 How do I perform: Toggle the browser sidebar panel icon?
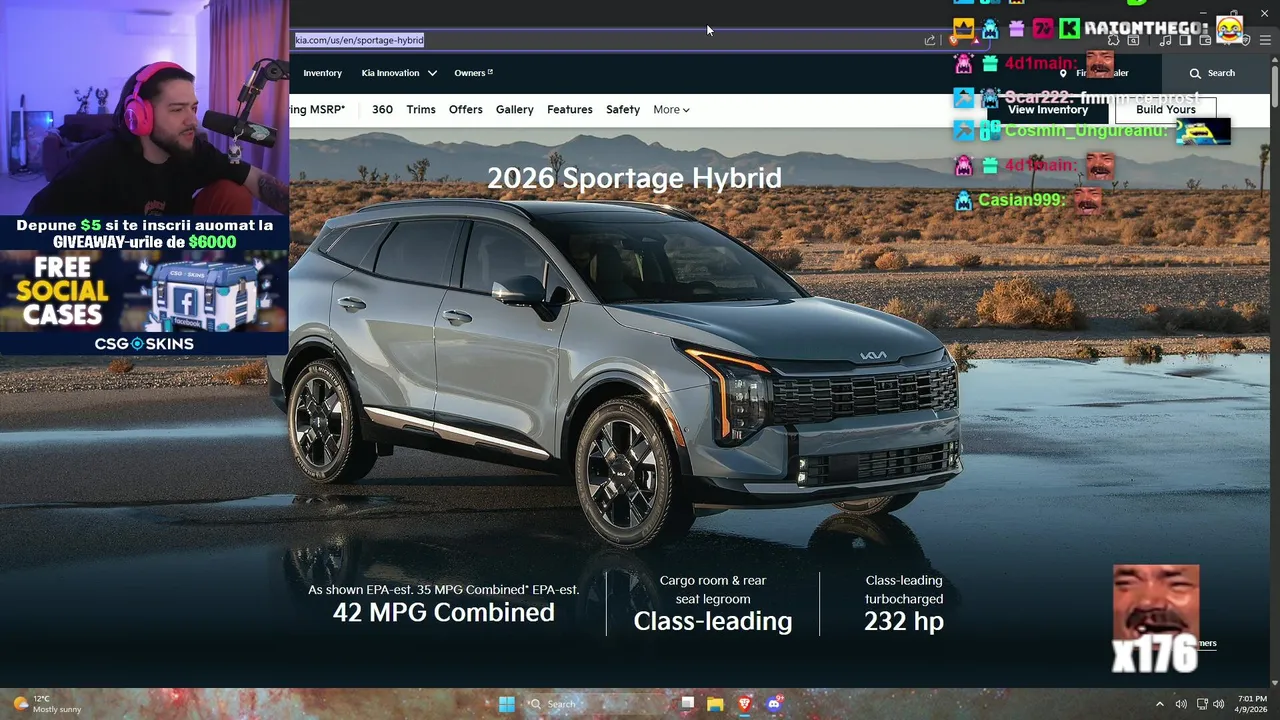(x=1185, y=40)
